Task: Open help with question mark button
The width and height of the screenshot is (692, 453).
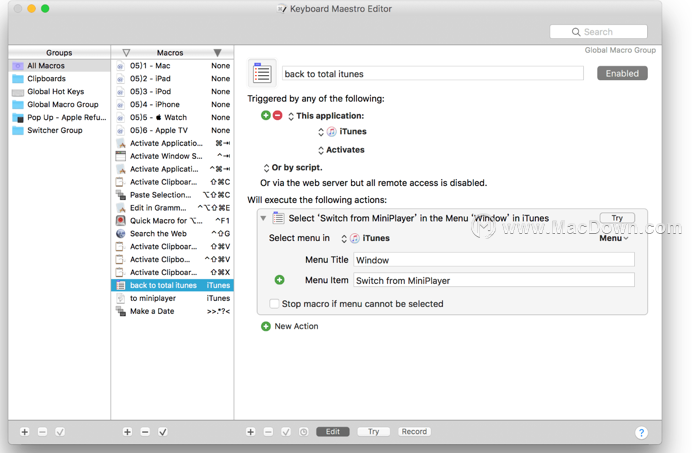Action: 641,433
